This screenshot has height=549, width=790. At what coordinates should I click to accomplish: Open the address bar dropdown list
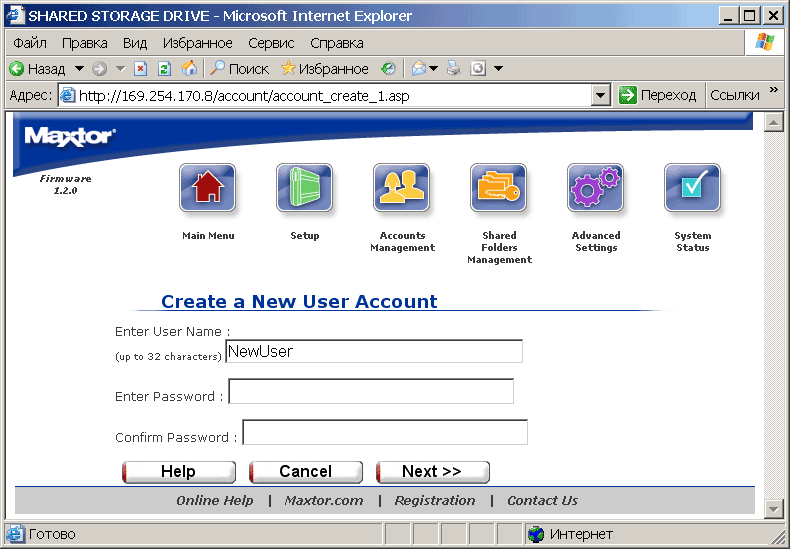coord(601,95)
